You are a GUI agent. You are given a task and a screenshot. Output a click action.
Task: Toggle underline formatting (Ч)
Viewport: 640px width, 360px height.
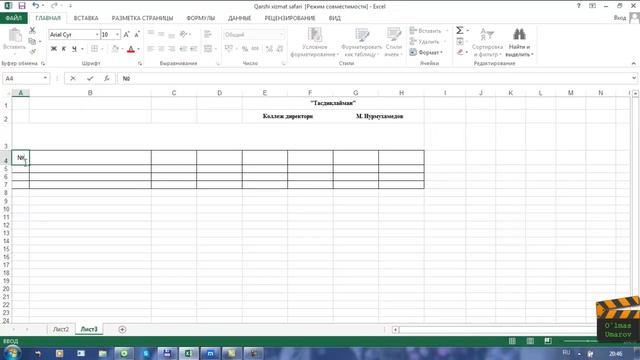74,49
